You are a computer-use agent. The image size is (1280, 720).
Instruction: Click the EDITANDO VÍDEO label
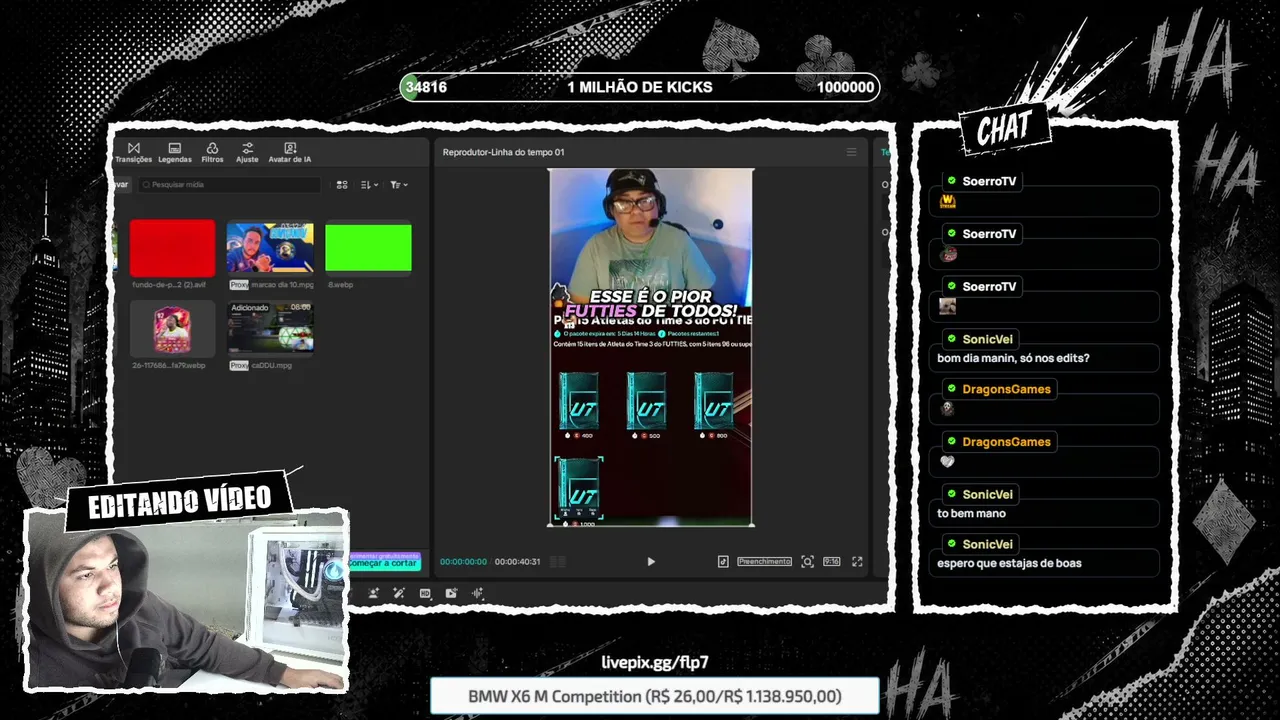(x=179, y=500)
